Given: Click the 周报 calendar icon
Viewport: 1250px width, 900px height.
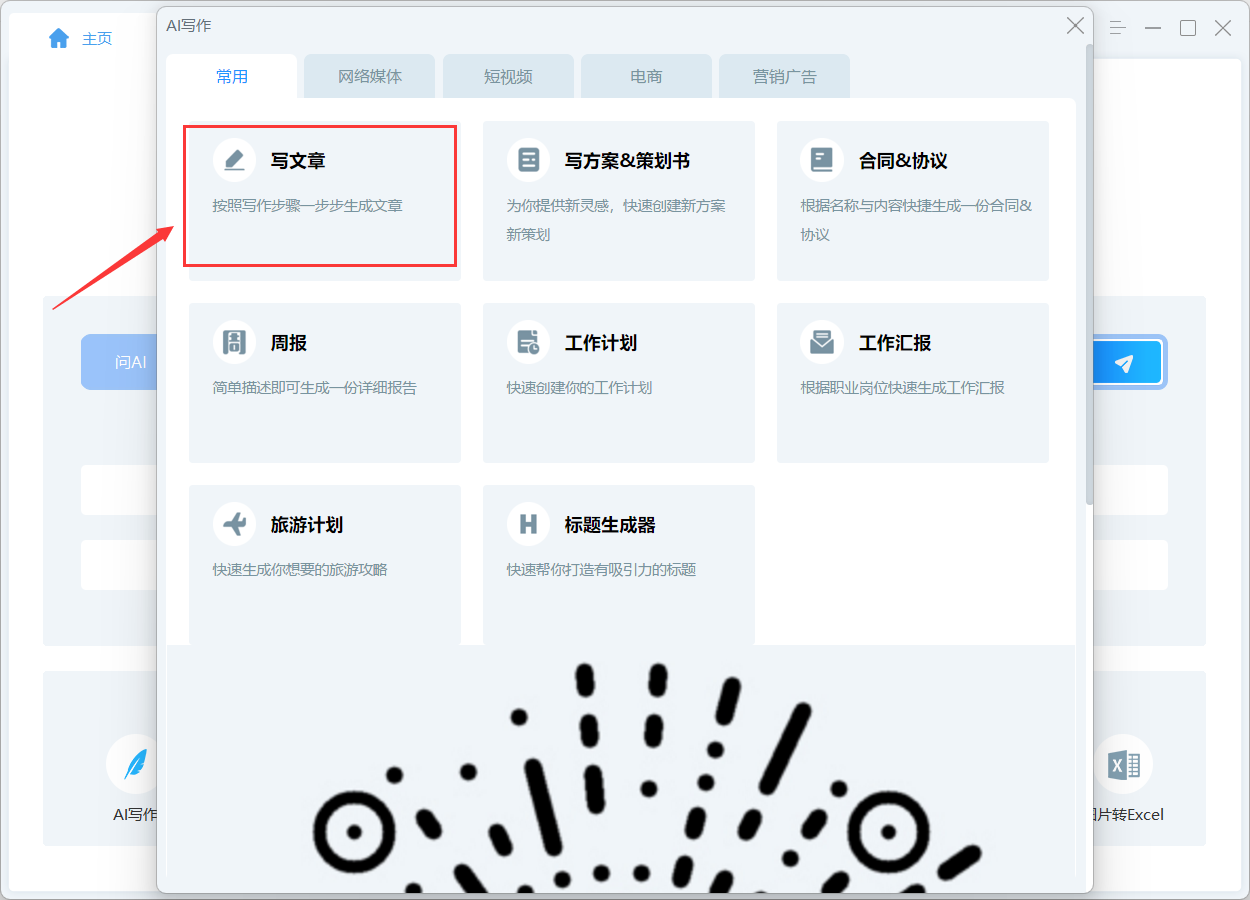Looking at the screenshot, I should click(x=234, y=341).
